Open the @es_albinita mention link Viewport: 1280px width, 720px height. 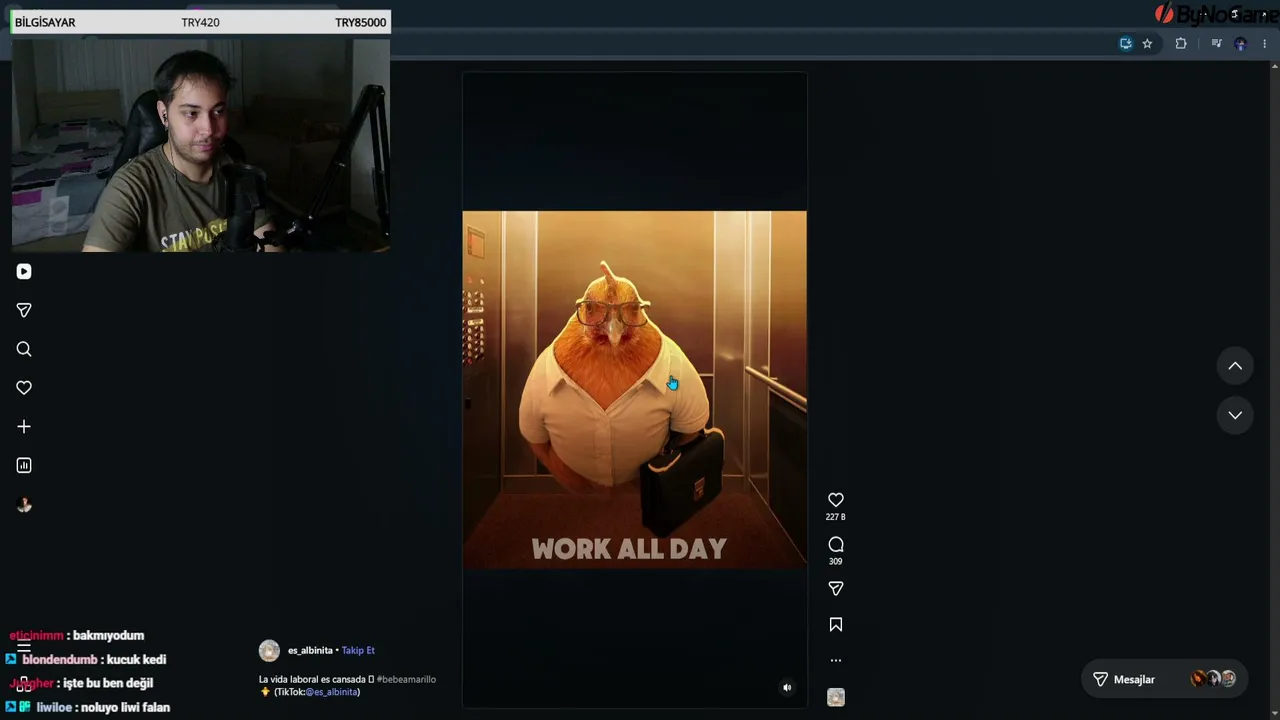pyautogui.click(x=331, y=692)
